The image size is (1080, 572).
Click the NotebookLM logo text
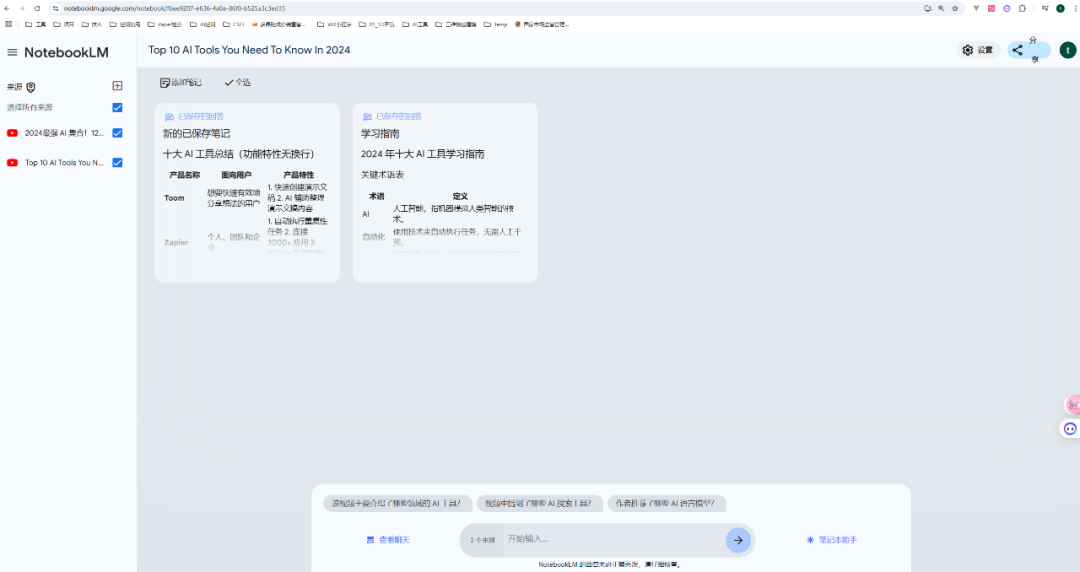tap(66, 52)
